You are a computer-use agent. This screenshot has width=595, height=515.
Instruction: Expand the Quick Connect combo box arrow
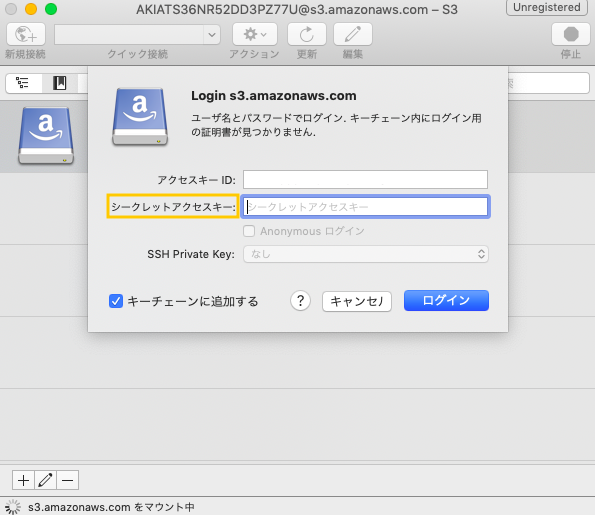click(212, 35)
